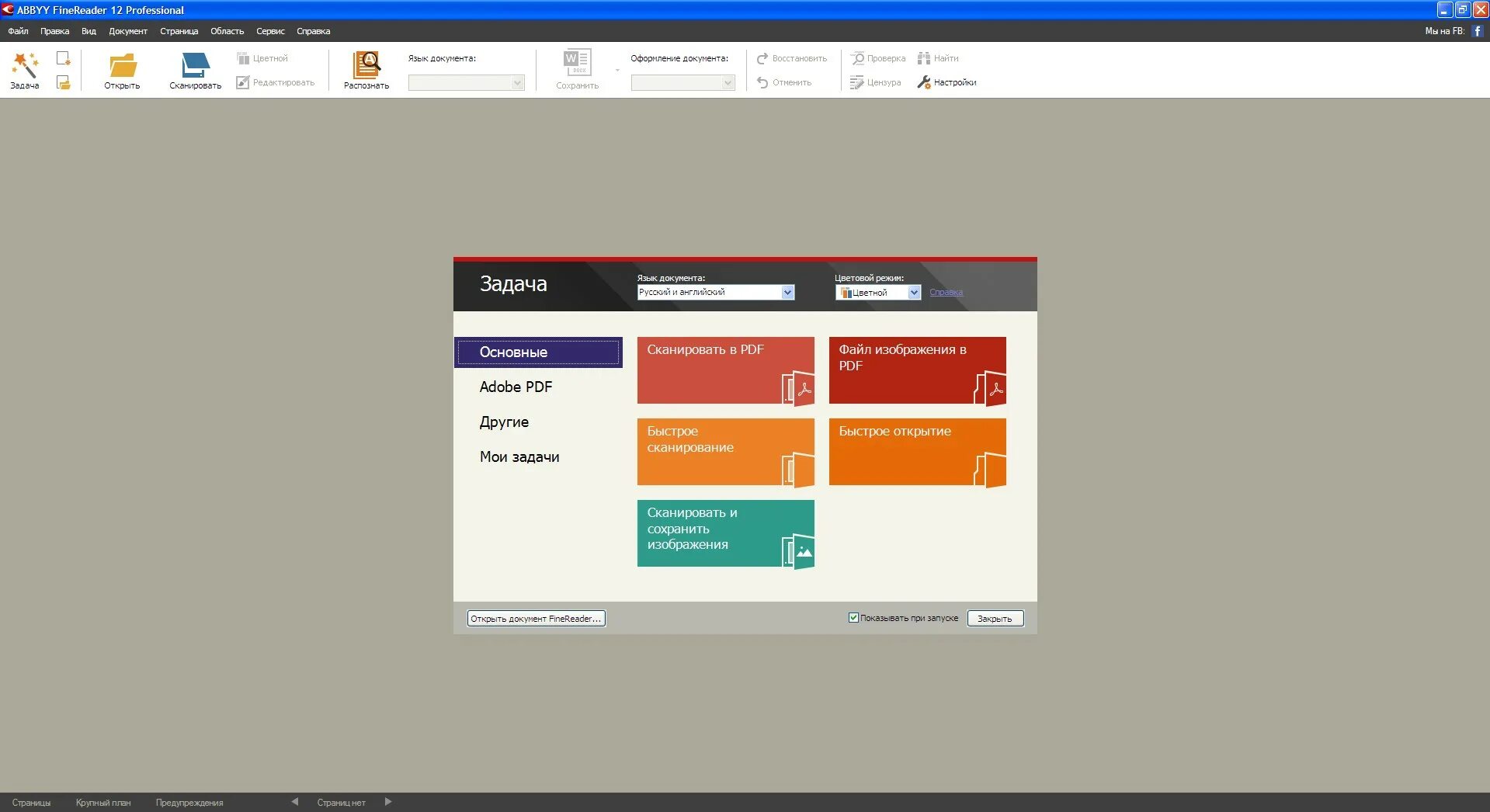Open the toolbar Язык документа dropdown
This screenshot has width=1490, height=812.
[467, 83]
